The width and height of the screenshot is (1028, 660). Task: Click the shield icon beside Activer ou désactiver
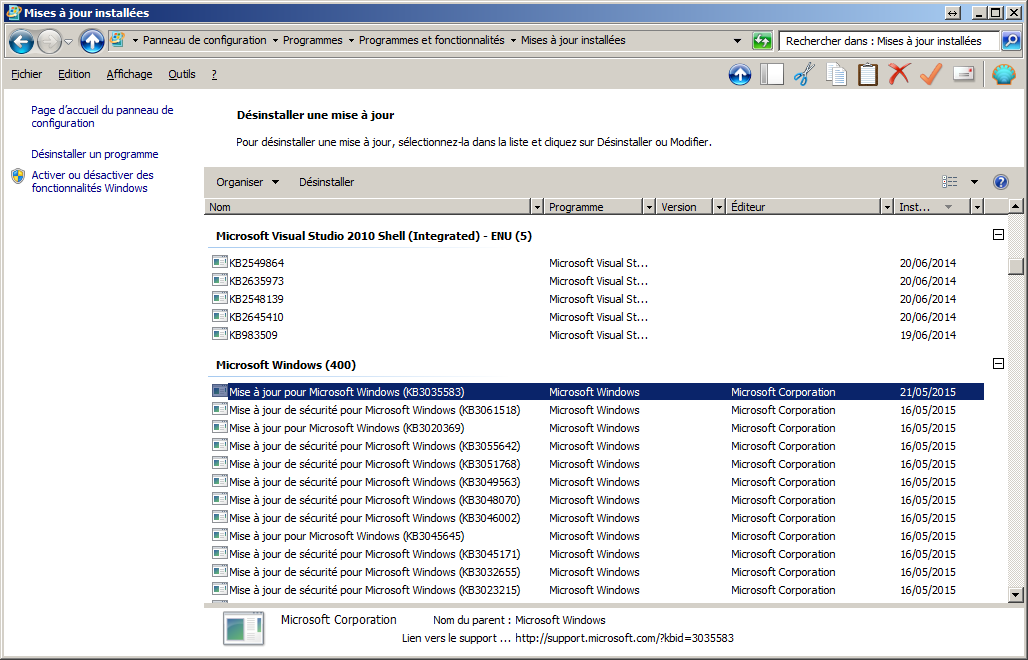[18, 176]
